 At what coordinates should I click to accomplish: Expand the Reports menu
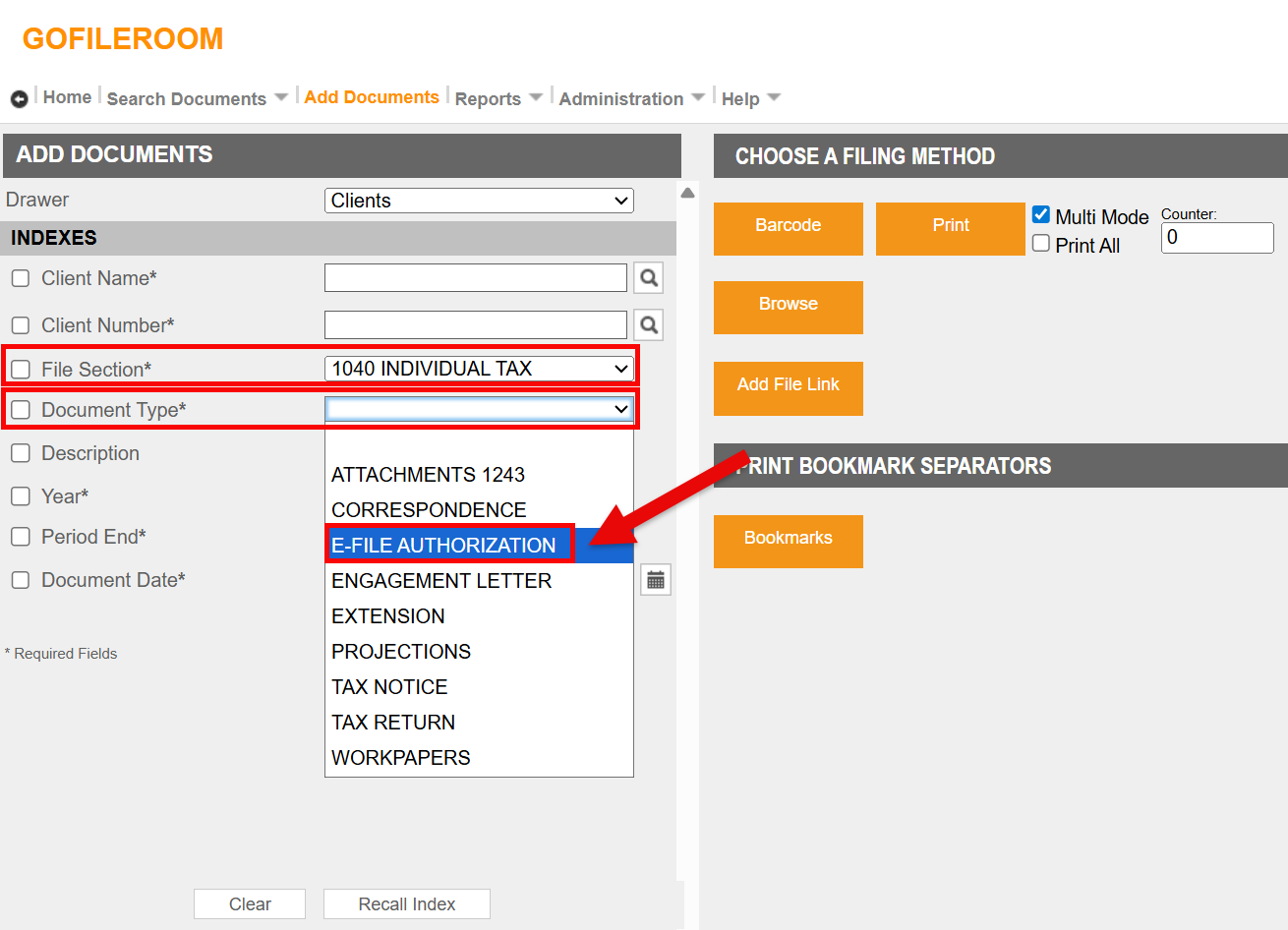(x=498, y=99)
